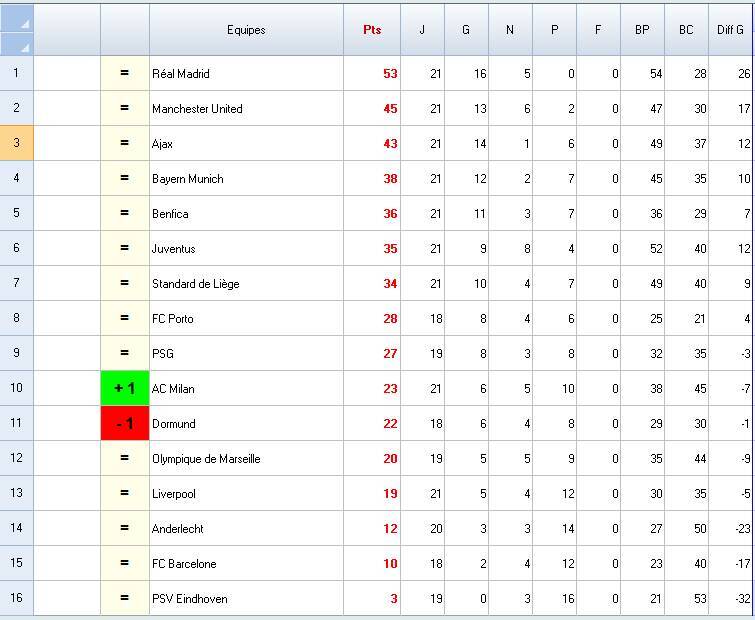
Task: Sort by the Pts column header
Action: click(x=372, y=30)
